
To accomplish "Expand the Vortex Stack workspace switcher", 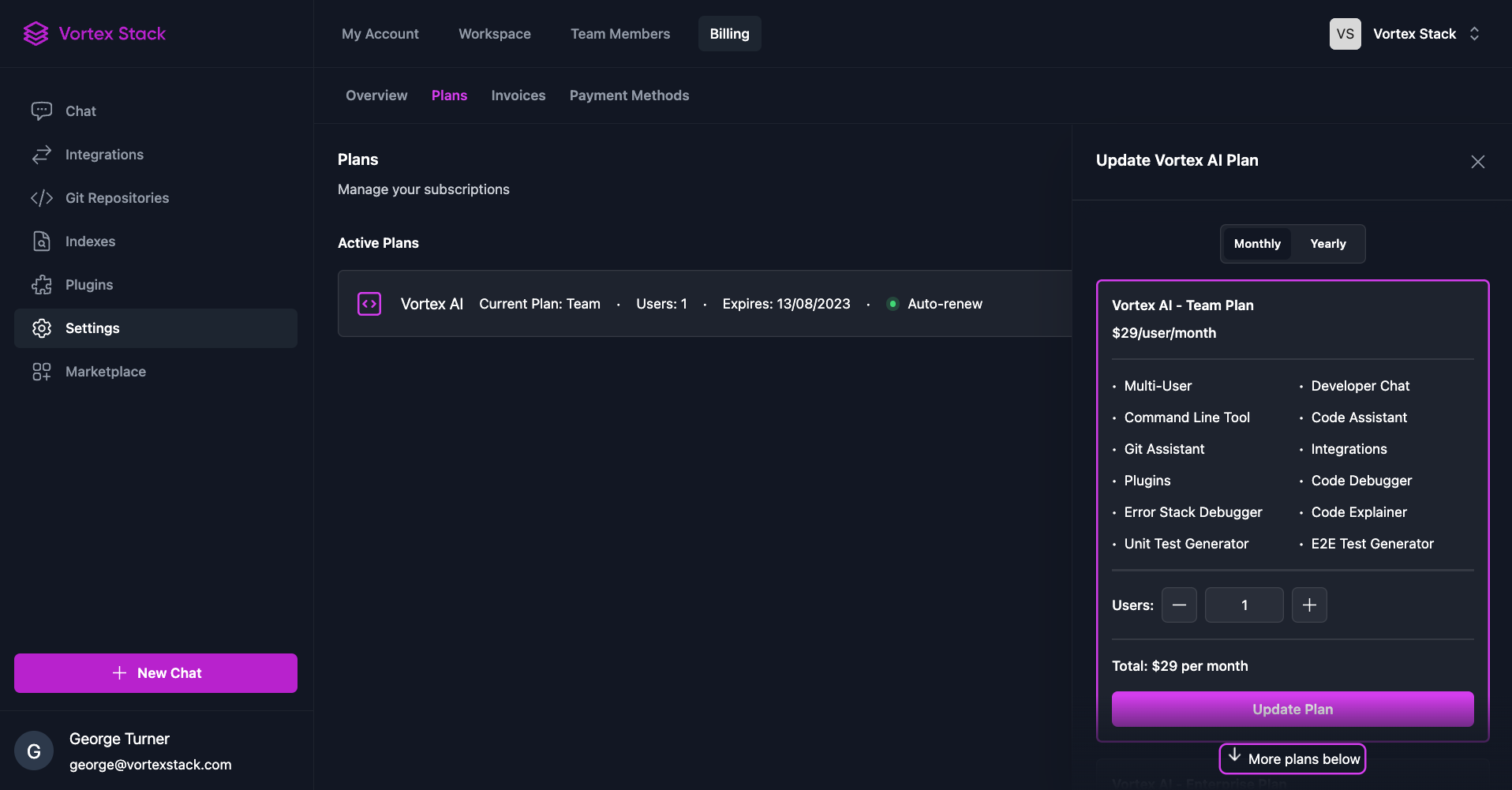I will coord(1474,34).
